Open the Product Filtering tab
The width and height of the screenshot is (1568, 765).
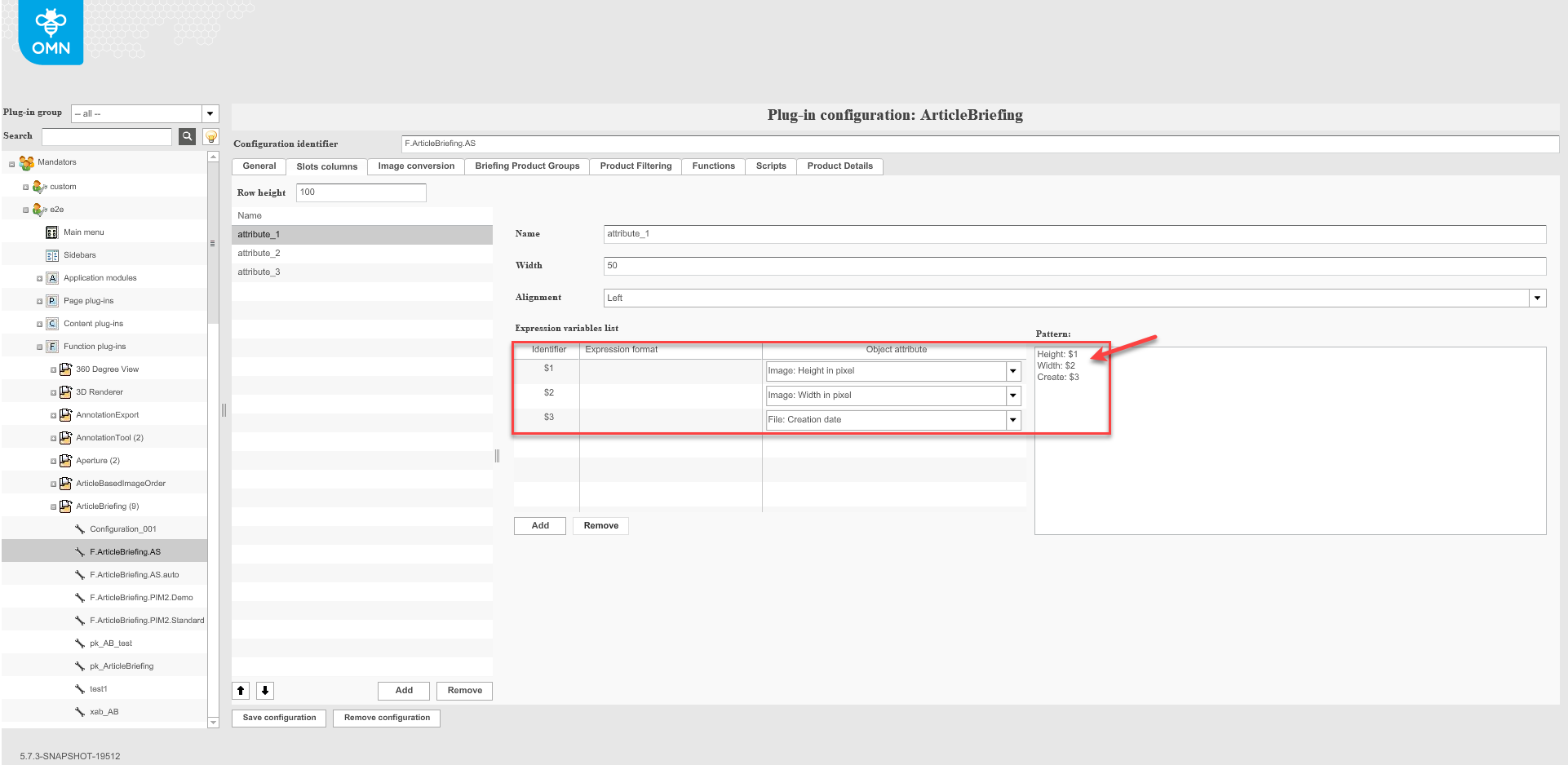(x=636, y=166)
